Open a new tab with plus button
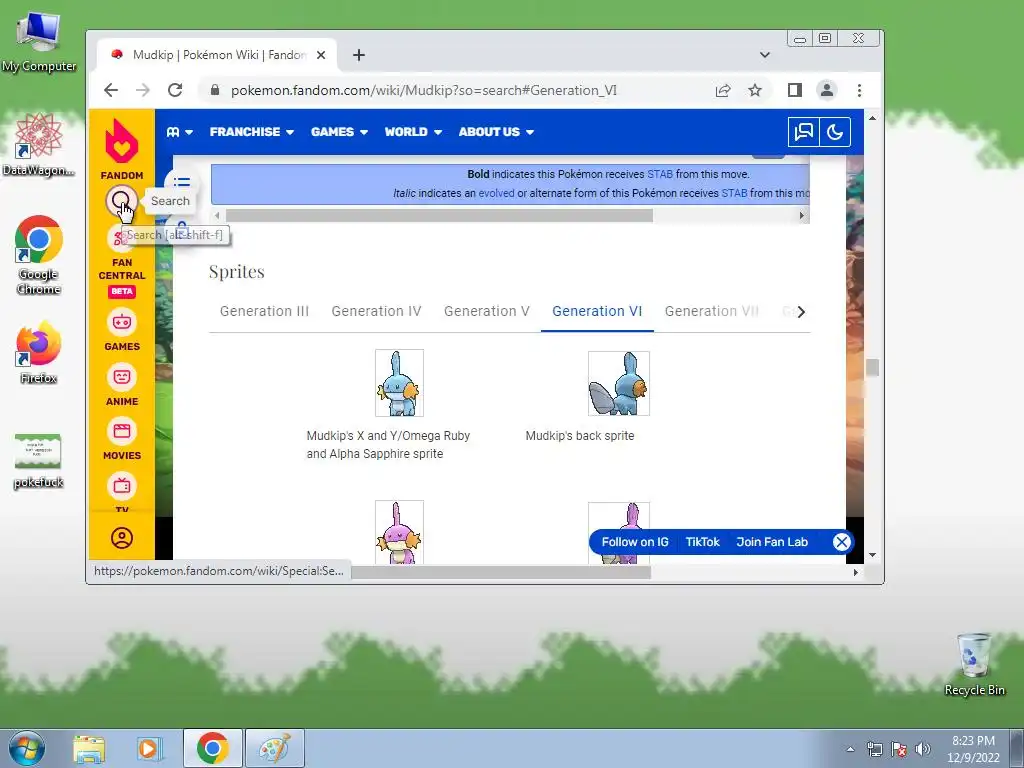1024x768 pixels. click(x=359, y=55)
